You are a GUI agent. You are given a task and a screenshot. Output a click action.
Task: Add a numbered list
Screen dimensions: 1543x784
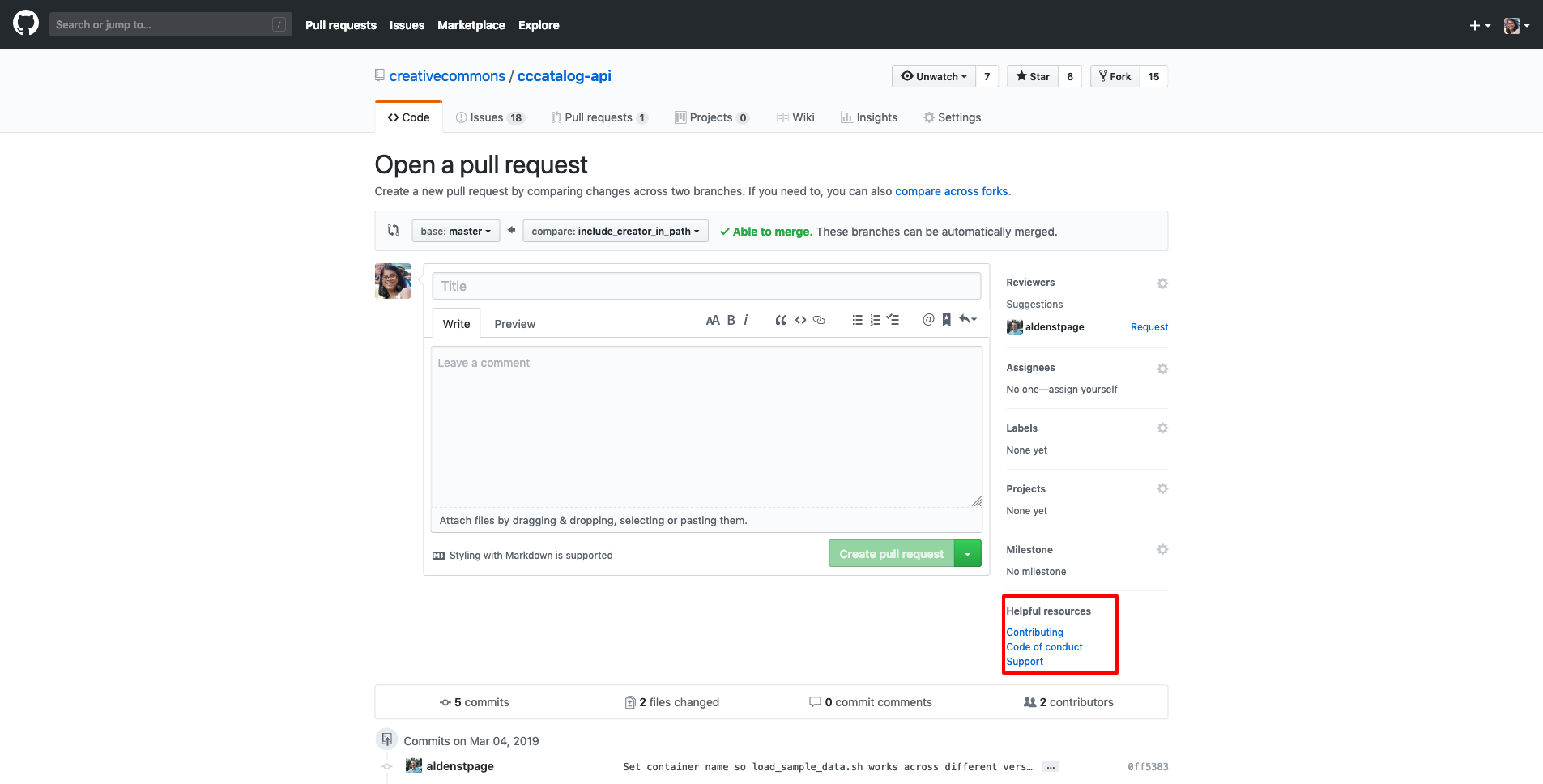coord(875,321)
